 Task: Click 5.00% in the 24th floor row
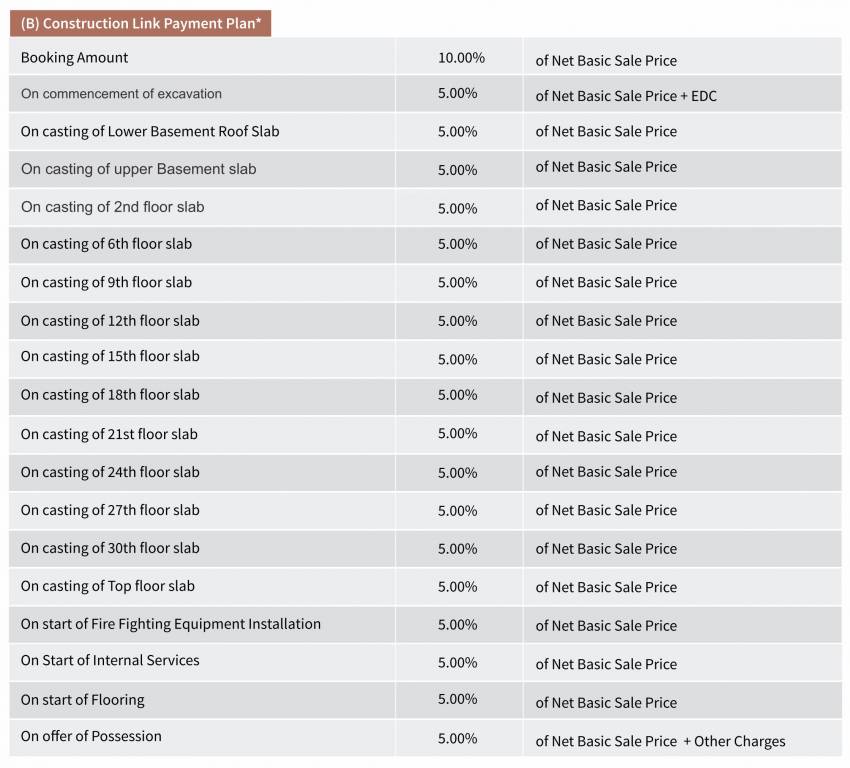click(x=457, y=472)
